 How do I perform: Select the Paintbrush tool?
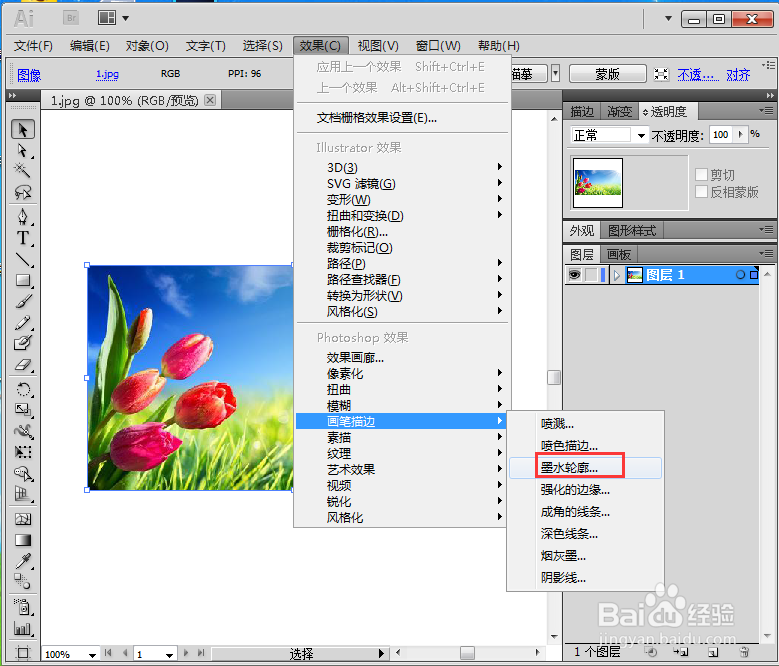pyautogui.click(x=23, y=301)
